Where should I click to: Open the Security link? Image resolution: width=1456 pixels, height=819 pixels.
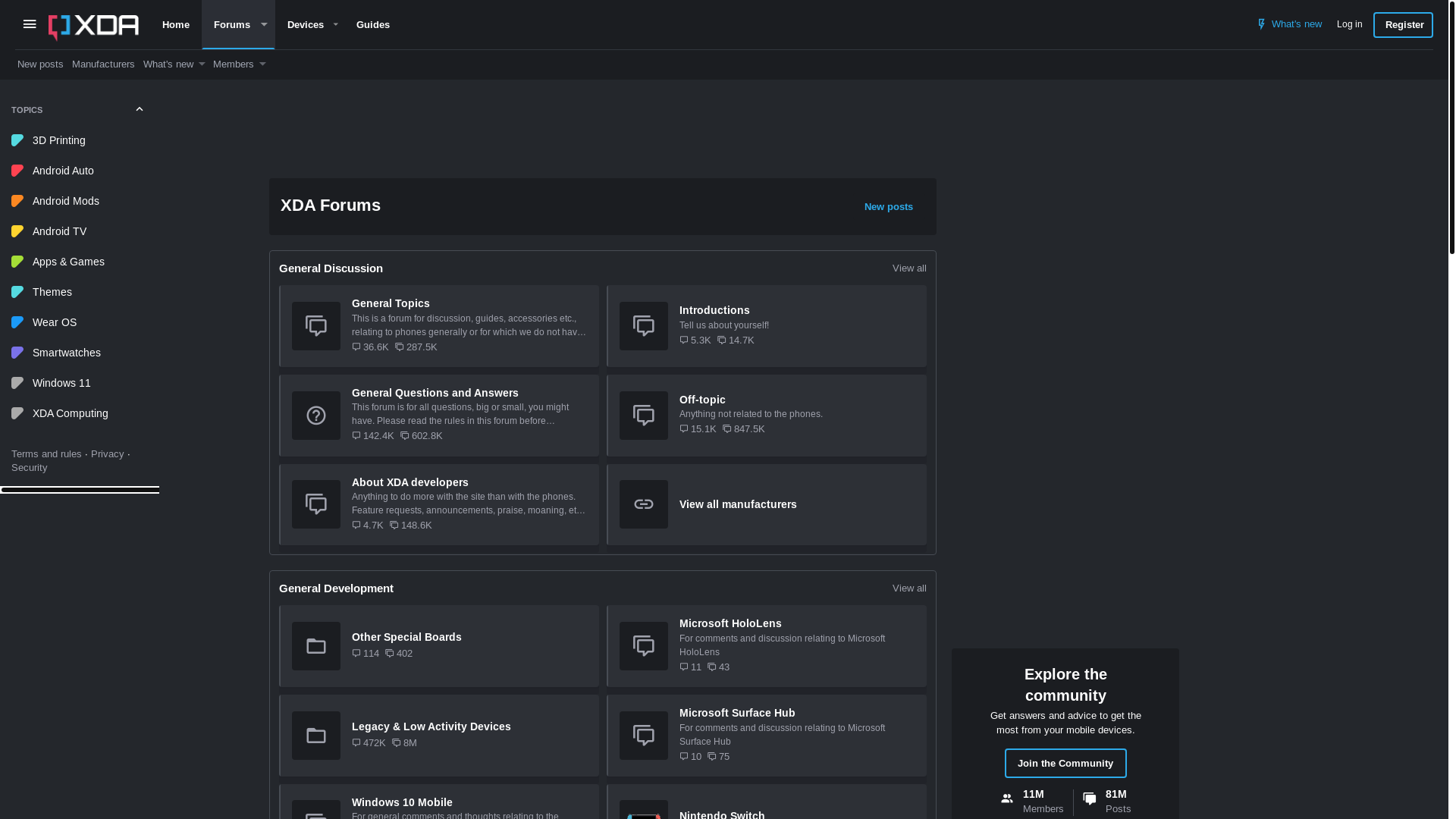[x=29, y=468]
